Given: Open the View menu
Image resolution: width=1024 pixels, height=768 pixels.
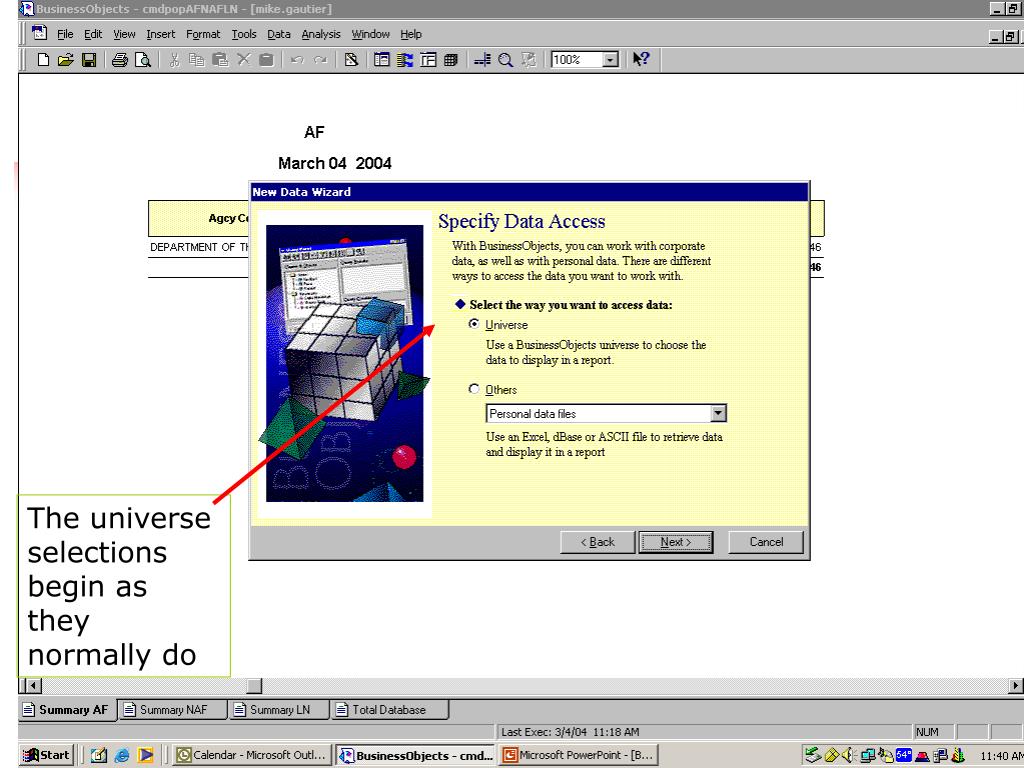Looking at the screenshot, I should 124,34.
